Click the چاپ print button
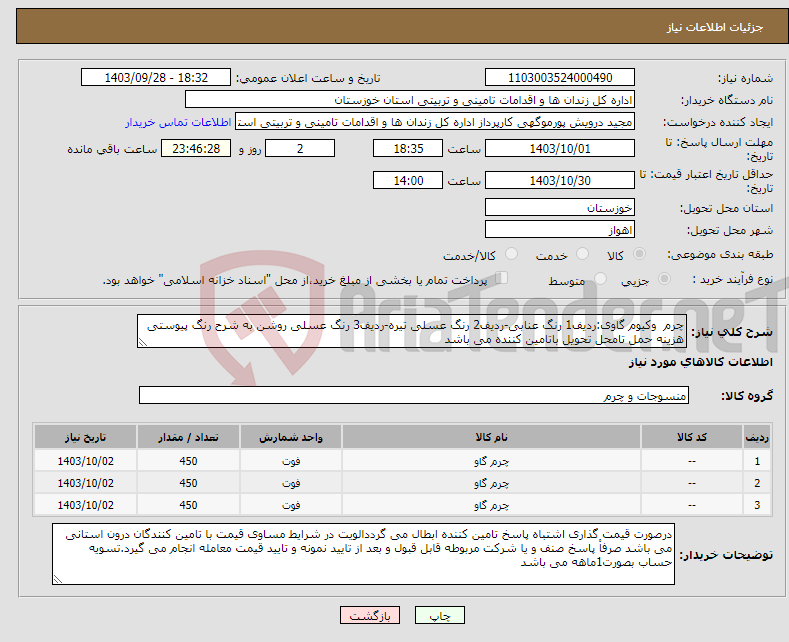The width and height of the screenshot is (789, 642). point(439,615)
